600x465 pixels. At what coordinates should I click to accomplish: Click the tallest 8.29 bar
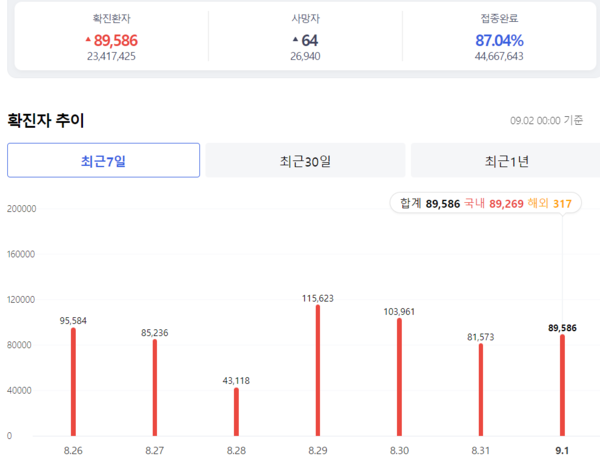pos(318,371)
